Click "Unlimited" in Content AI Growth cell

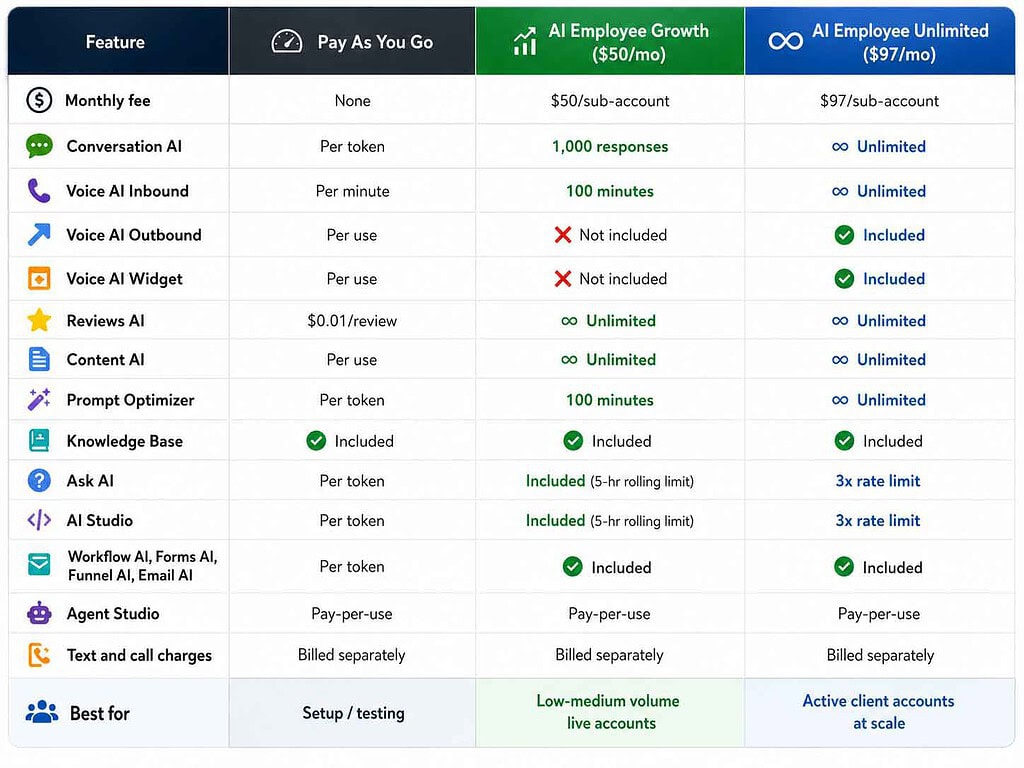(621, 360)
